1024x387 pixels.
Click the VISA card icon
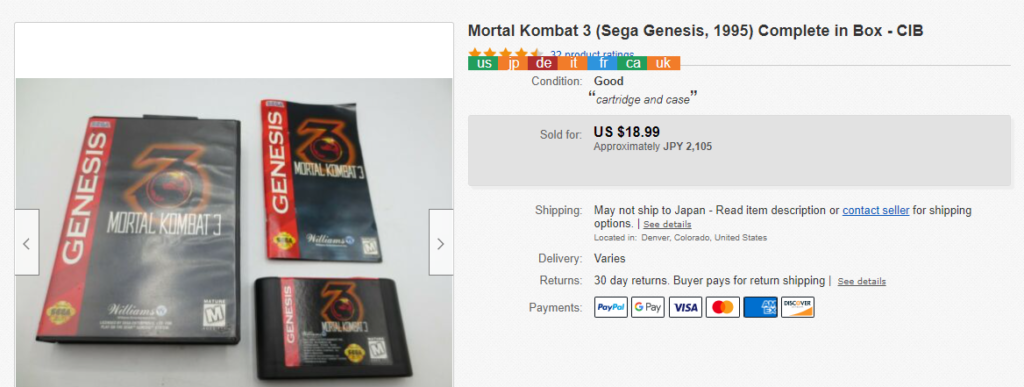click(x=686, y=307)
